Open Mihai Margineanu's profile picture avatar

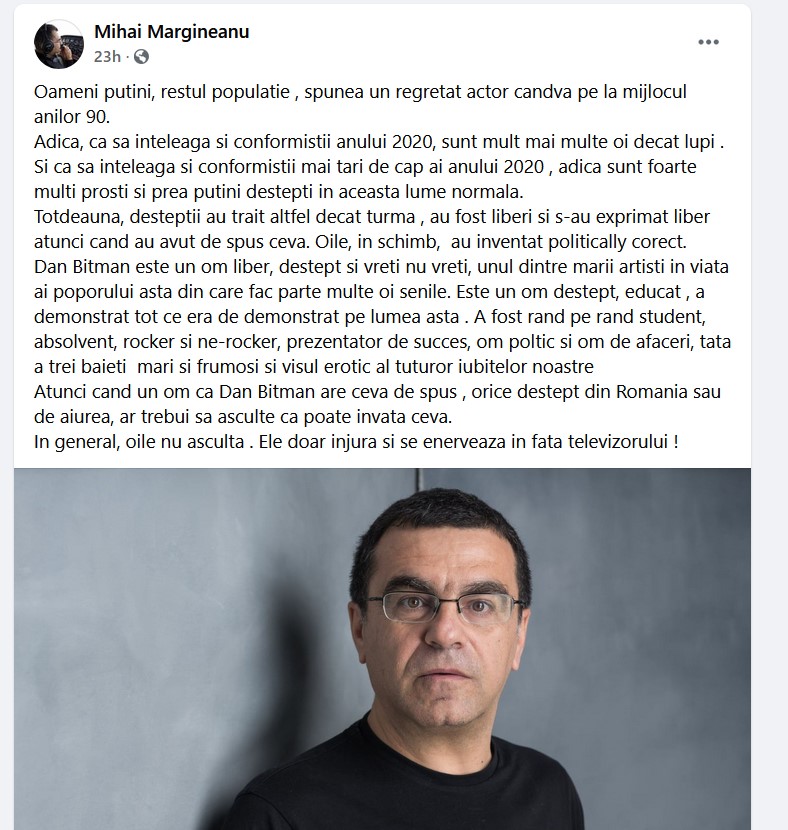point(59,44)
